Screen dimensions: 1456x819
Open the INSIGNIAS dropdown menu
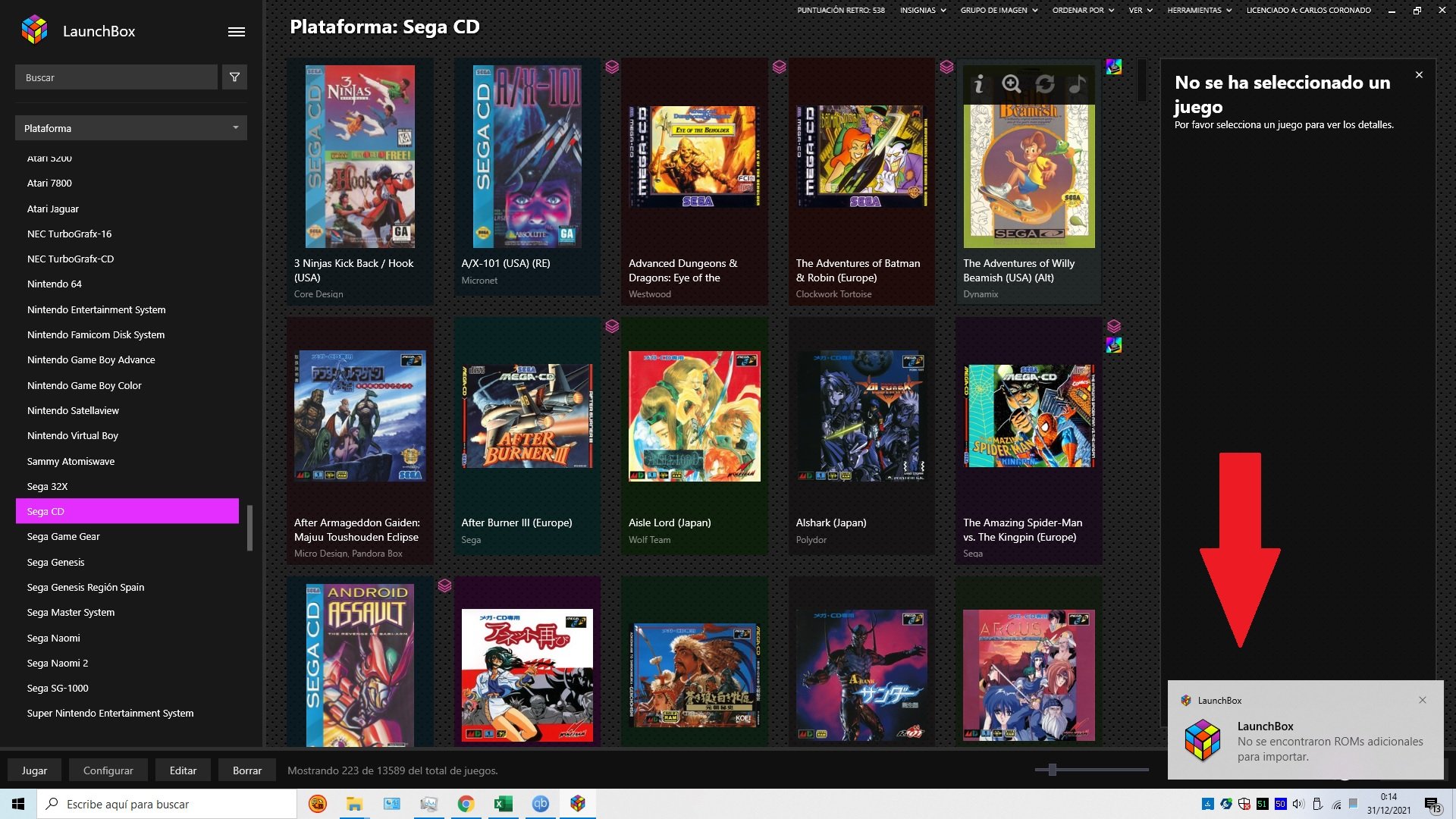(x=923, y=11)
